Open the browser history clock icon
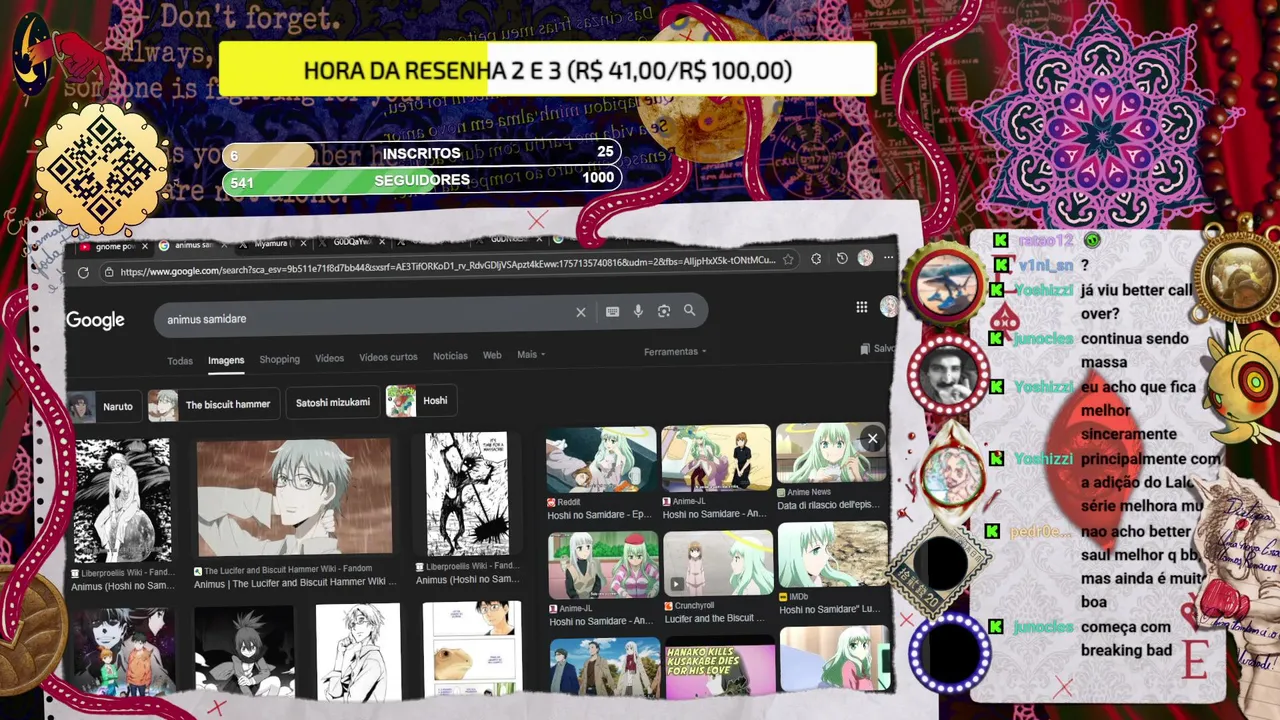This screenshot has width=1280, height=720. click(842, 258)
